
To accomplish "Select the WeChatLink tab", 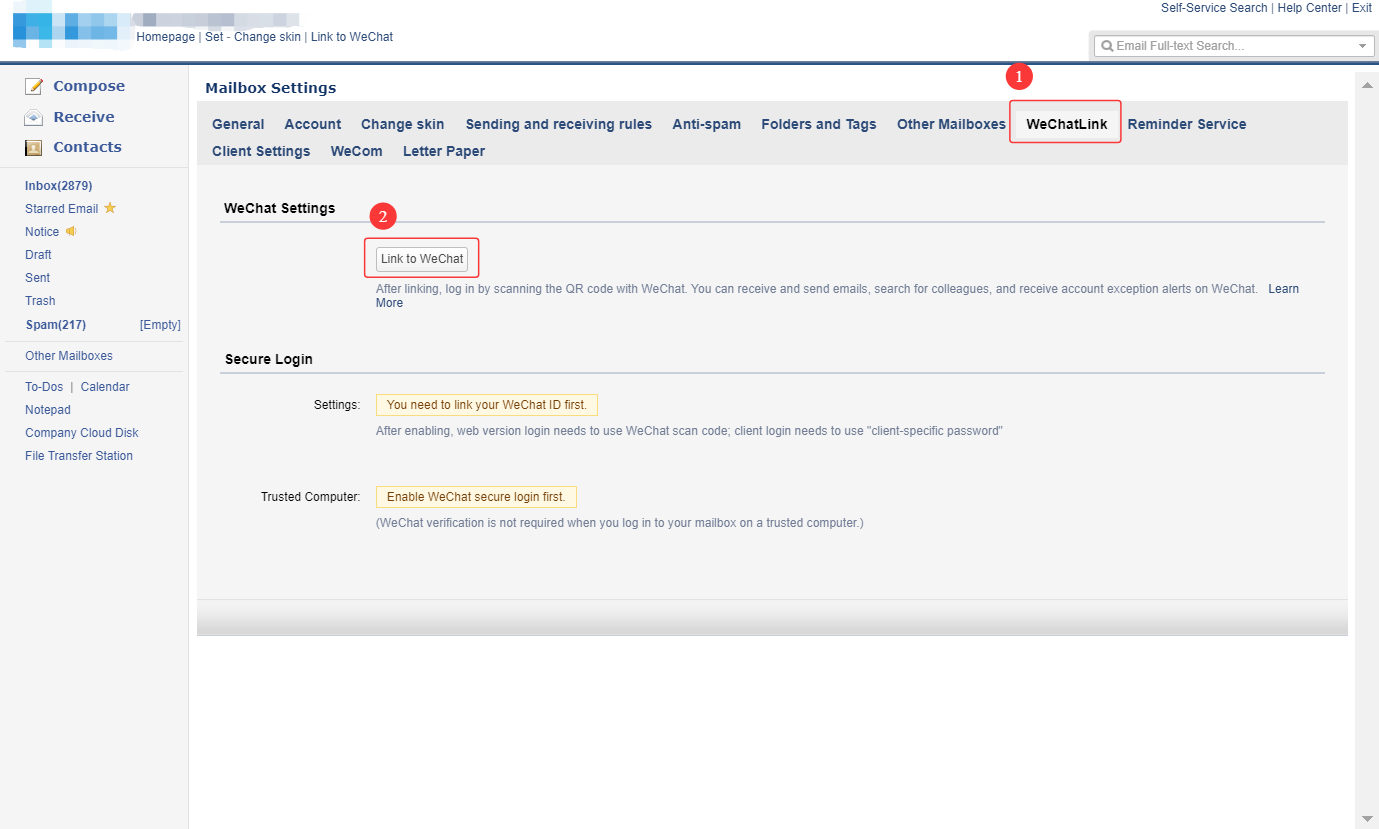I will (x=1067, y=124).
